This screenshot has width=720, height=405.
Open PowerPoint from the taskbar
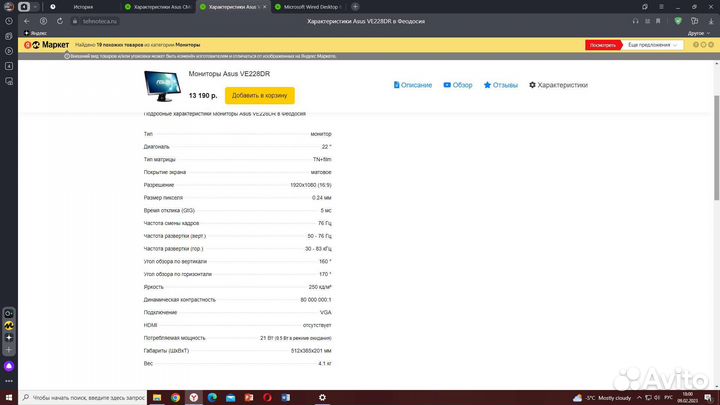click(249, 398)
